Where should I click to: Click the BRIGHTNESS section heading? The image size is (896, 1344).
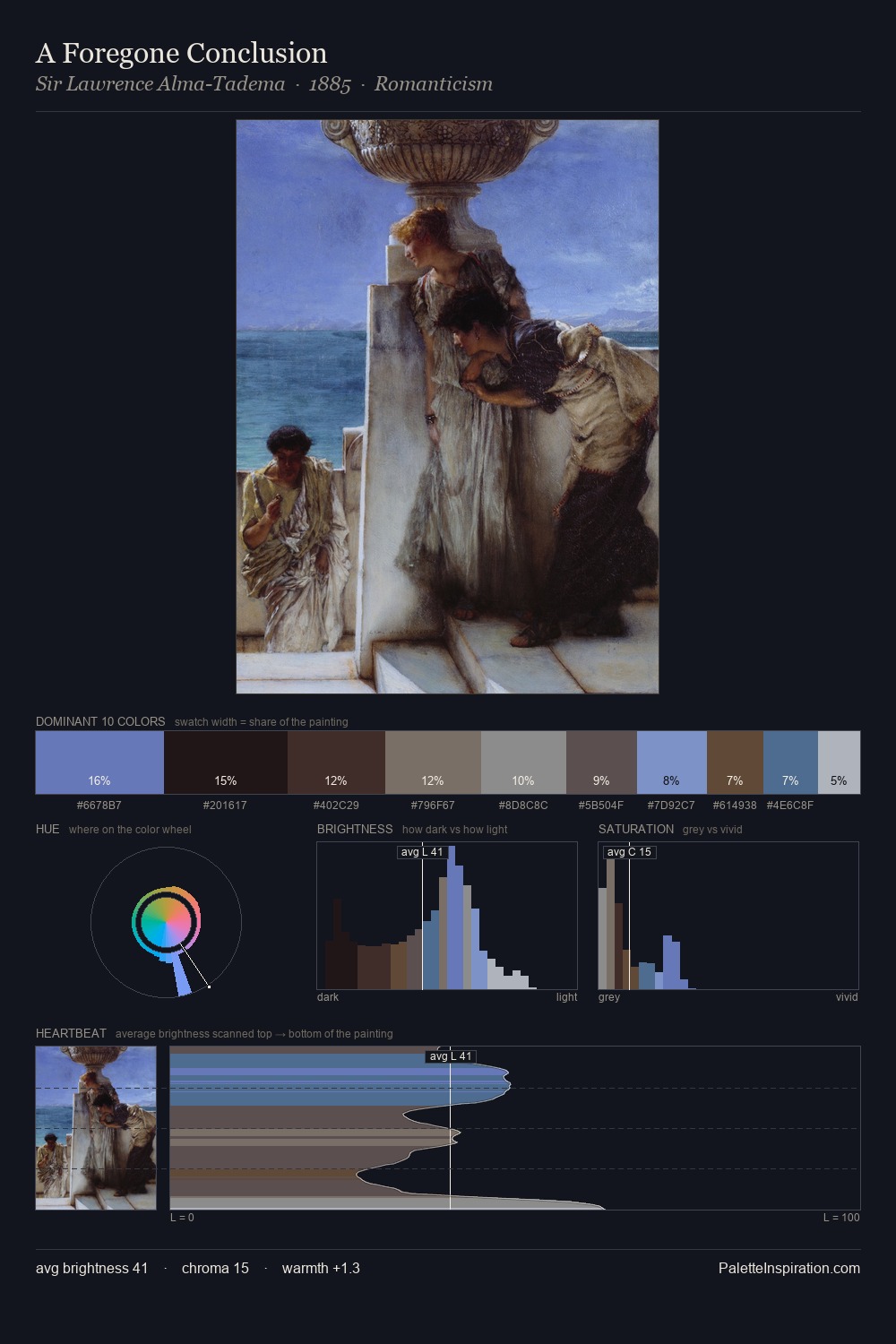(x=355, y=829)
